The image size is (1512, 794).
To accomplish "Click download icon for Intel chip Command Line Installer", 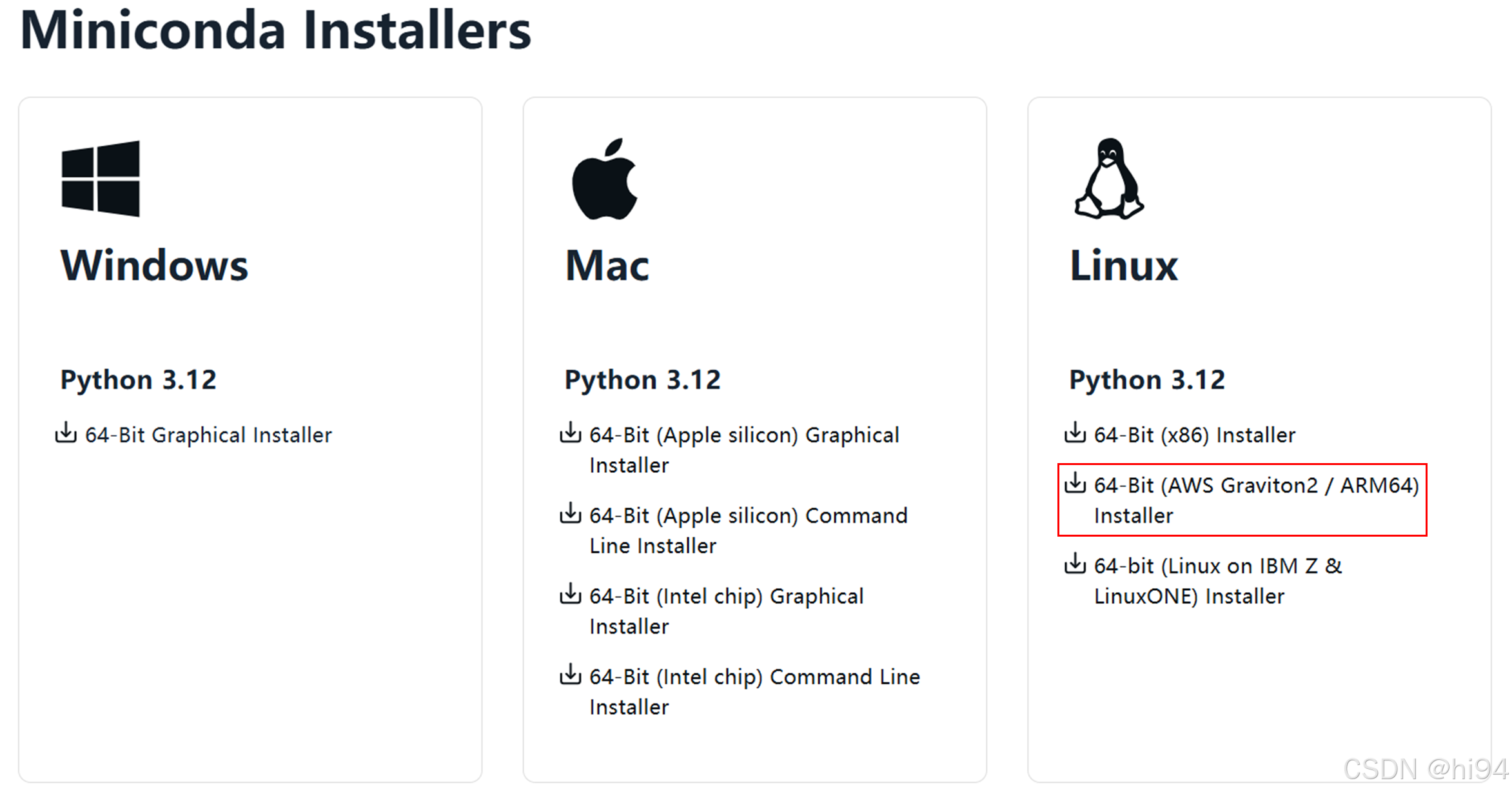I will pyautogui.click(x=570, y=675).
